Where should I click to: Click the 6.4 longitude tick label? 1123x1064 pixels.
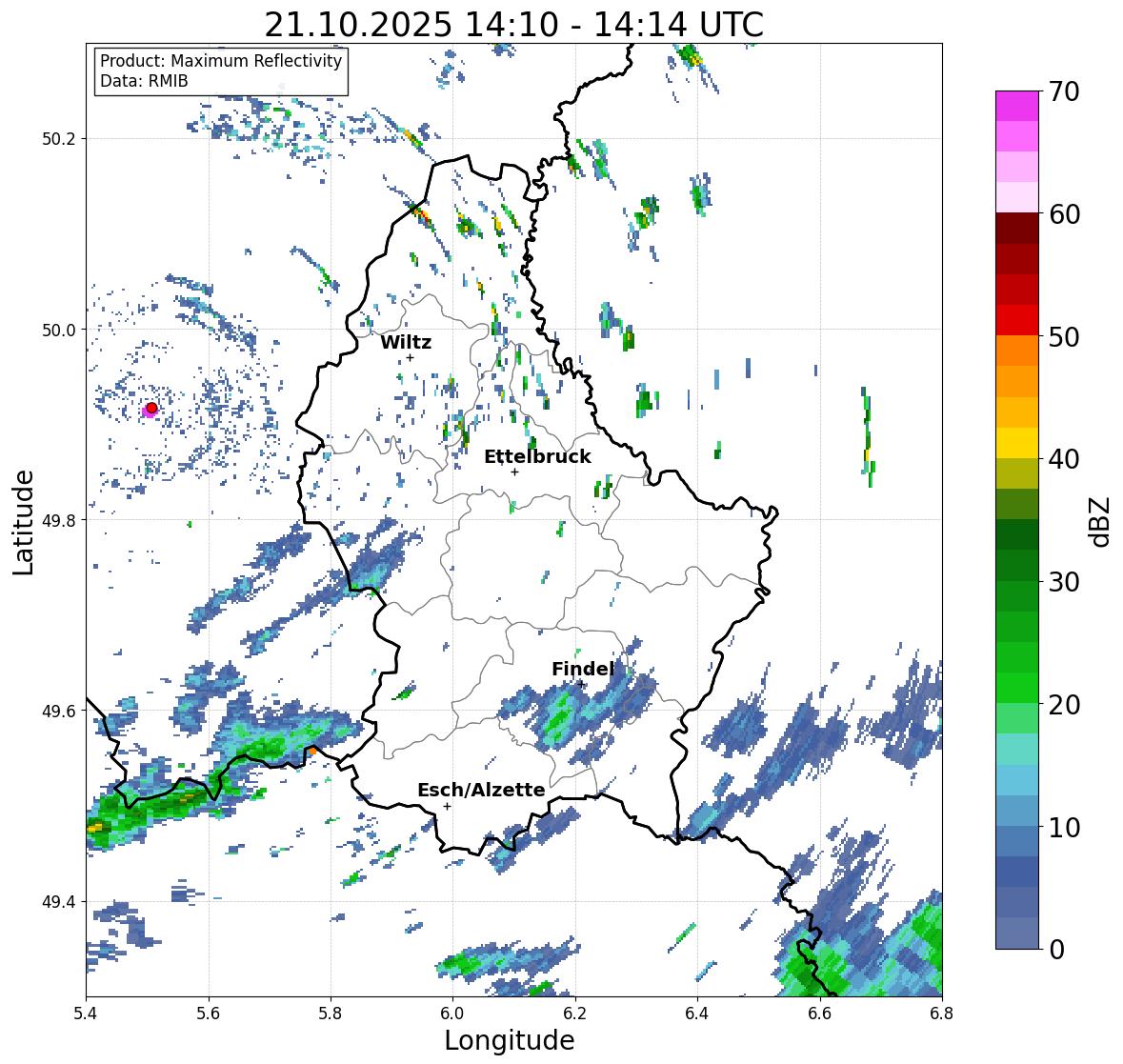(697, 1014)
